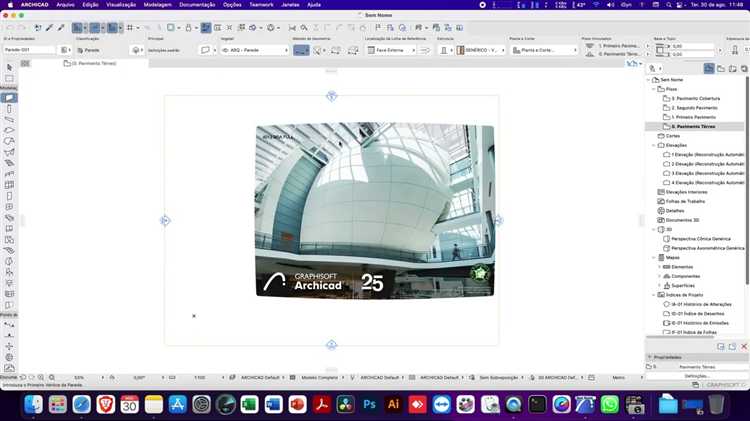750x421 pixels.
Task: Open the Modelagem menu
Action: point(158,5)
